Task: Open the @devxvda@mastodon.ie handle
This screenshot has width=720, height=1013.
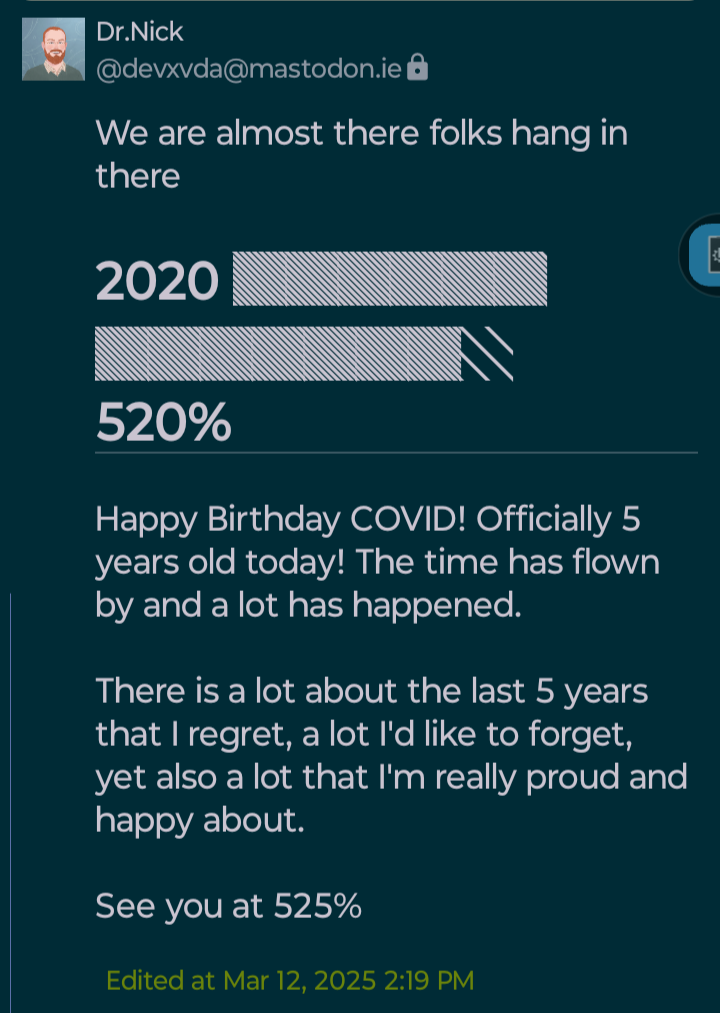Action: [249, 69]
